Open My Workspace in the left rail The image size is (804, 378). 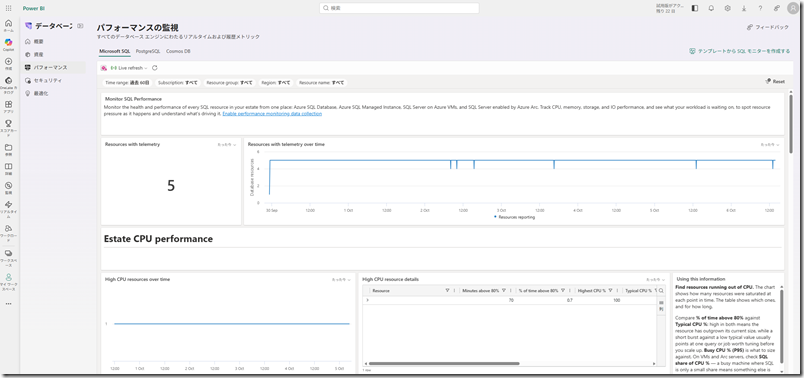[x=8, y=281]
